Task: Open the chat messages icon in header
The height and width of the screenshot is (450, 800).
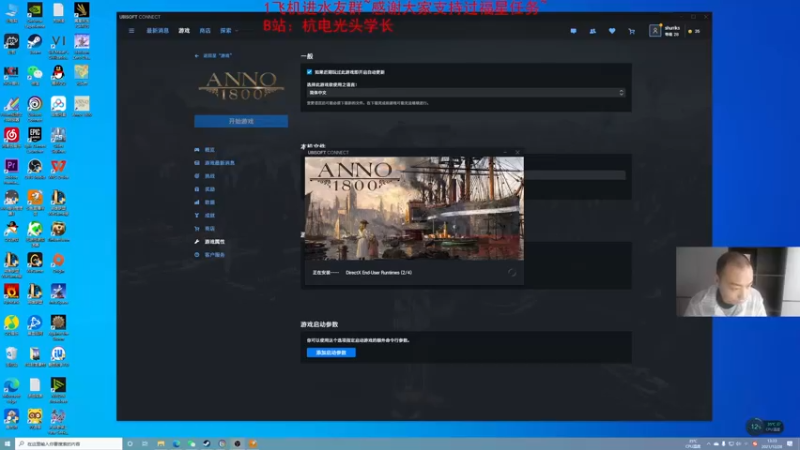Action: [x=573, y=31]
